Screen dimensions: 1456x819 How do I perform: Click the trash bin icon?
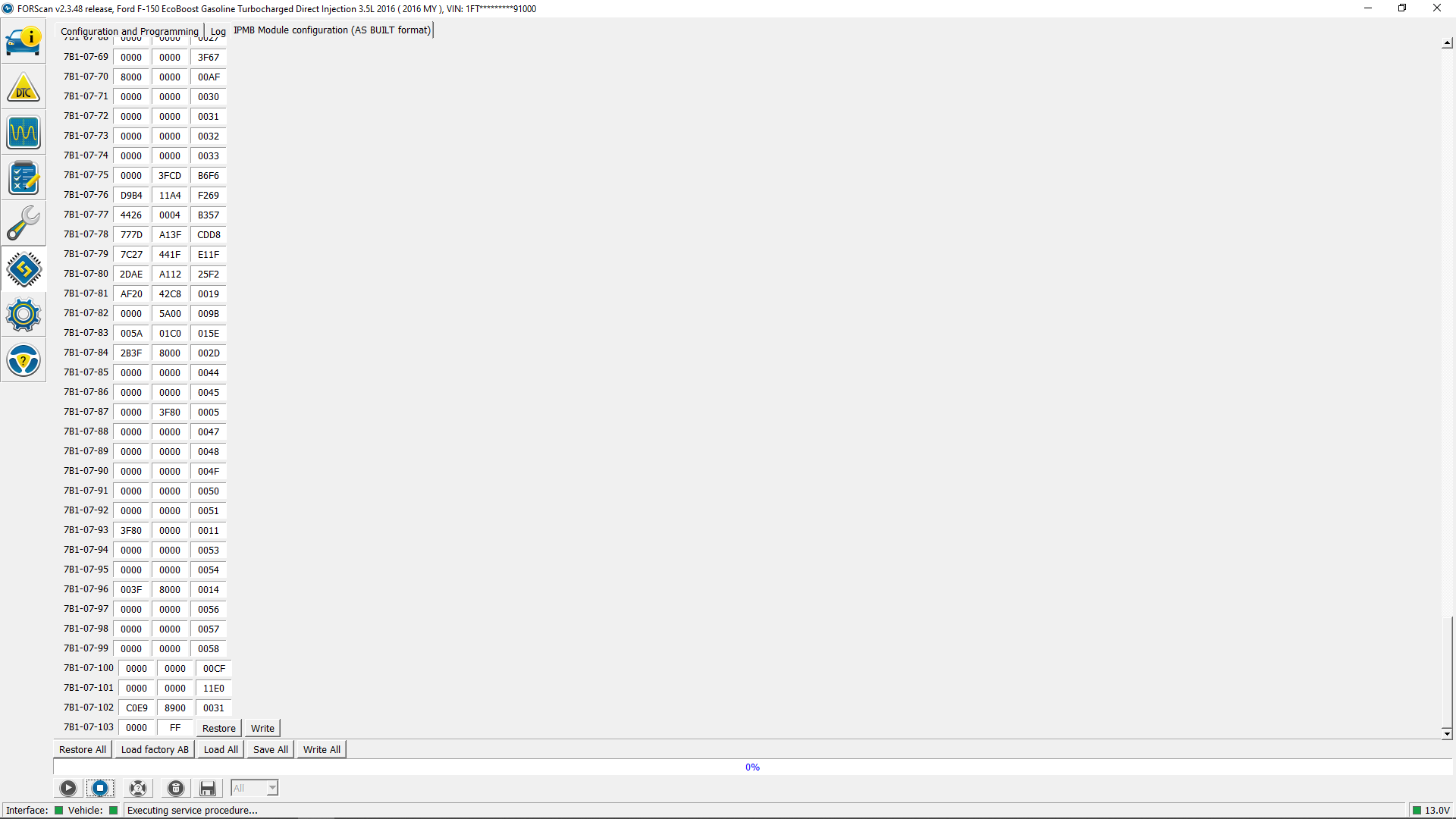176,788
